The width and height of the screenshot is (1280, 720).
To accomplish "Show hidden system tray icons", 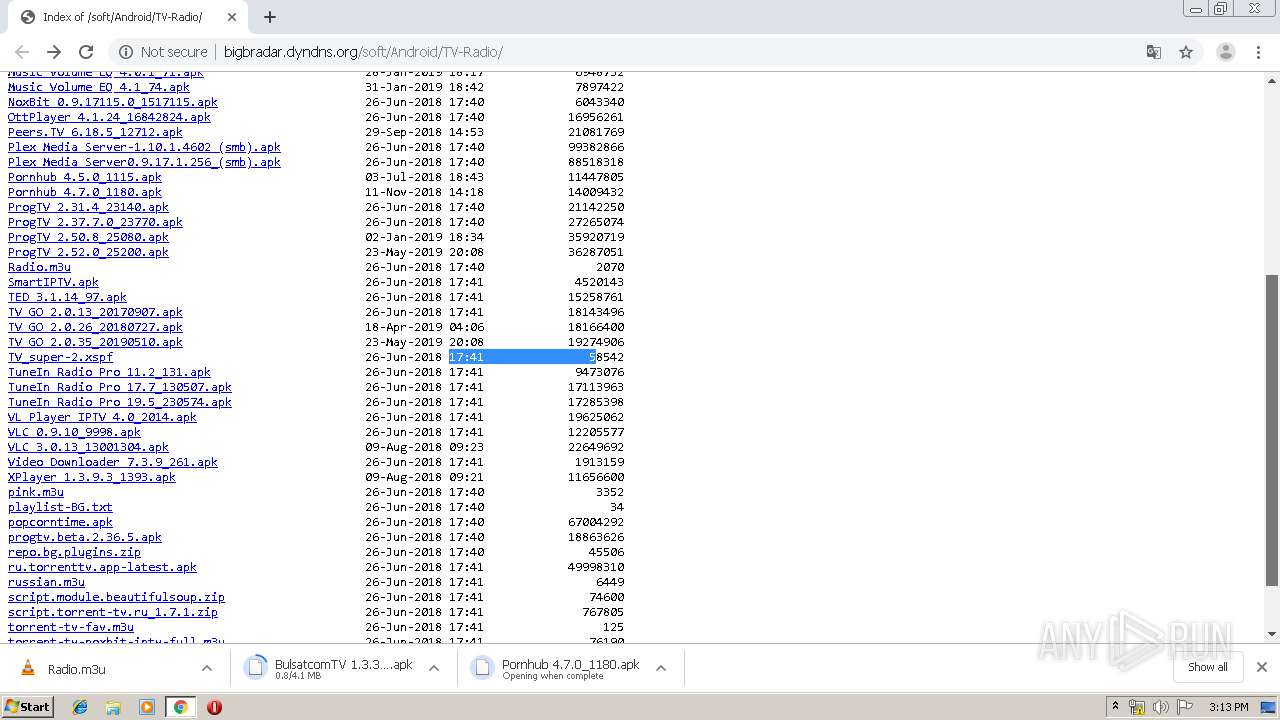I will pos(1115,707).
